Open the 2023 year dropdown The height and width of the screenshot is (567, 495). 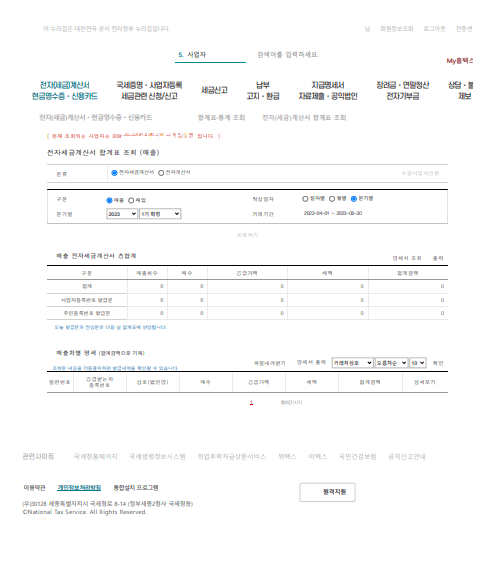[x=122, y=214]
